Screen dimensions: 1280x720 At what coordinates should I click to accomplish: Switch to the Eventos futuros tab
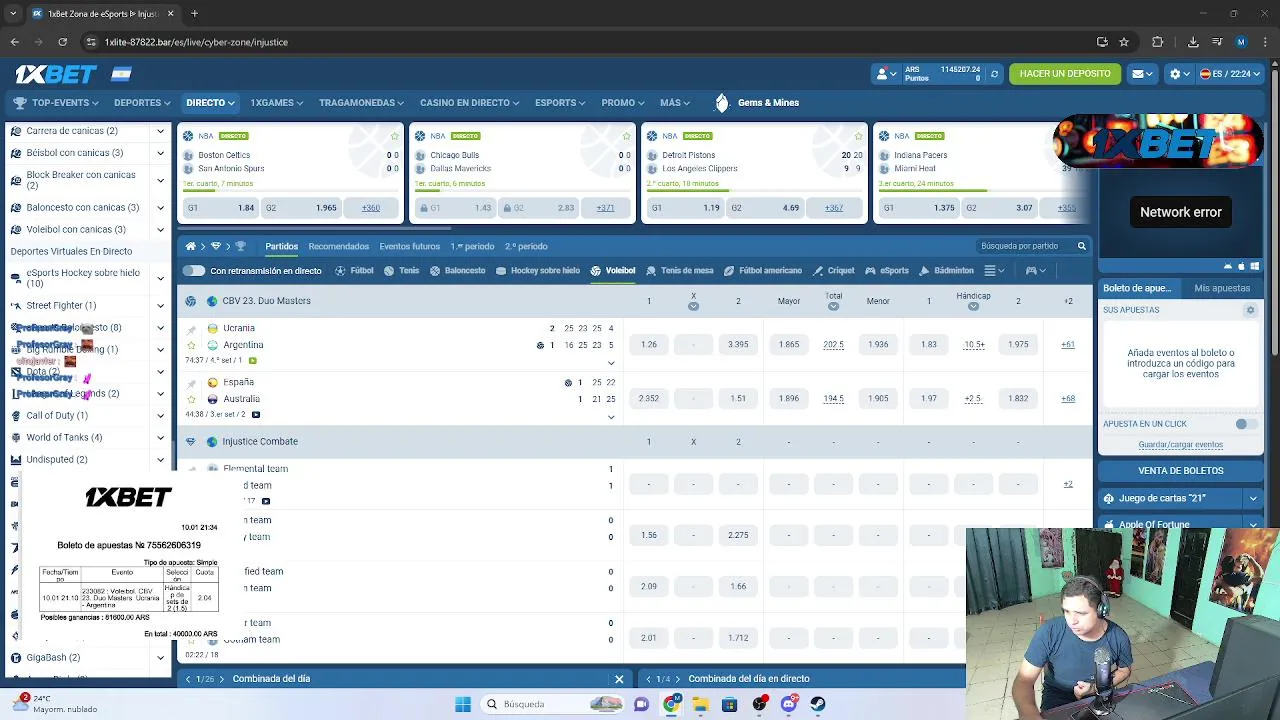(x=409, y=246)
